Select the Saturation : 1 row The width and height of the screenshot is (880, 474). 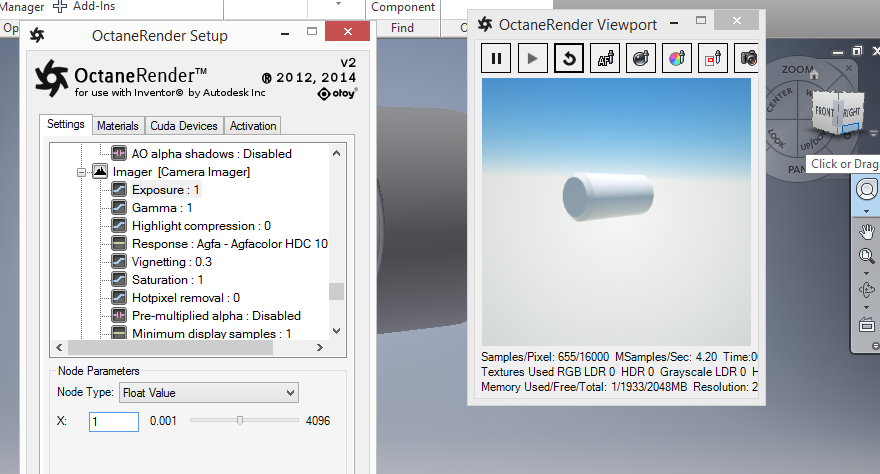(167, 279)
